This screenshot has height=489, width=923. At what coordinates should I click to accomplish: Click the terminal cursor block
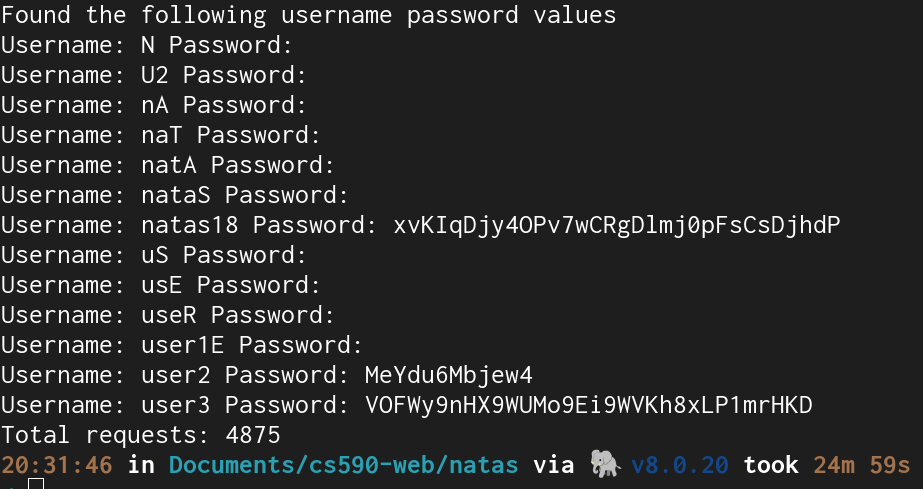[x=36, y=484]
